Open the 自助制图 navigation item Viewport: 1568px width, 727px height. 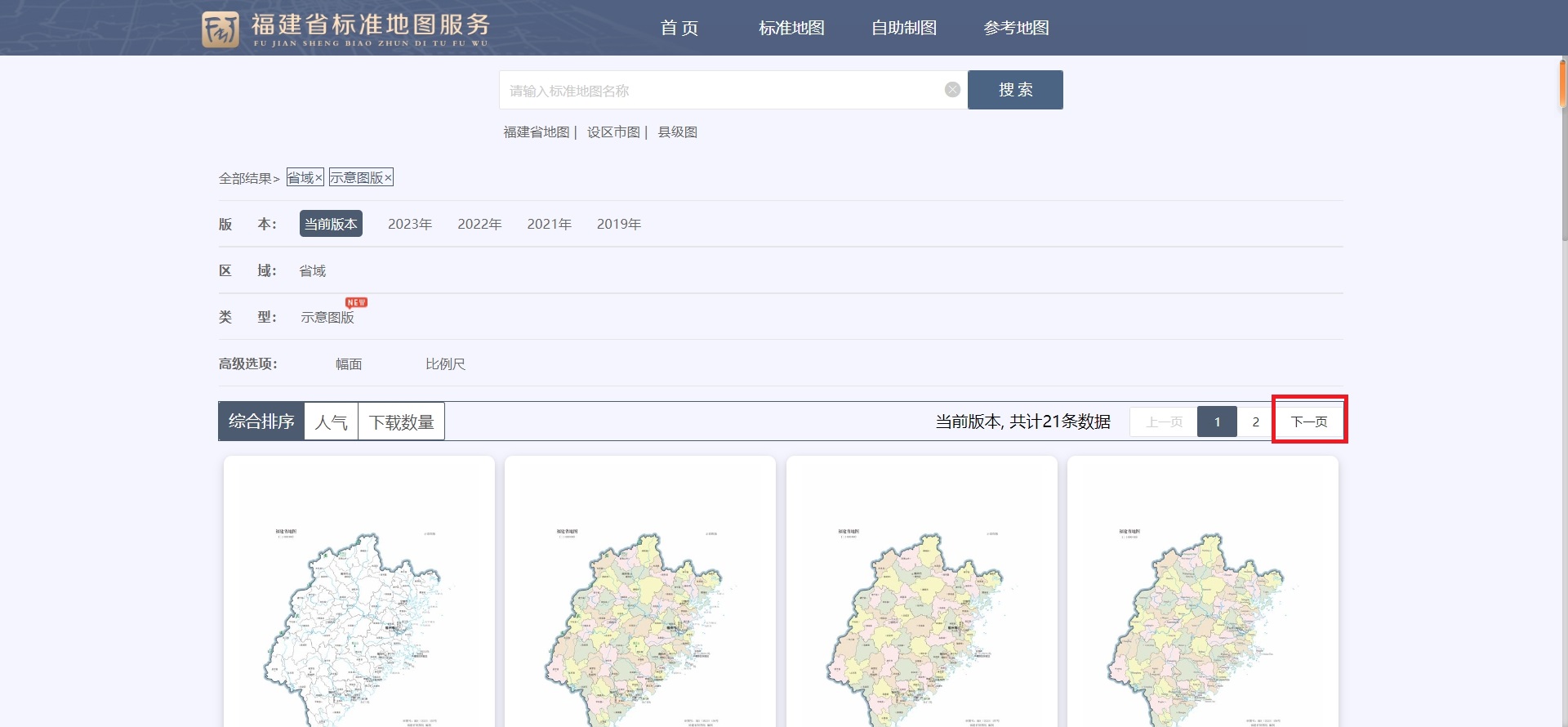pyautogui.click(x=904, y=28)
